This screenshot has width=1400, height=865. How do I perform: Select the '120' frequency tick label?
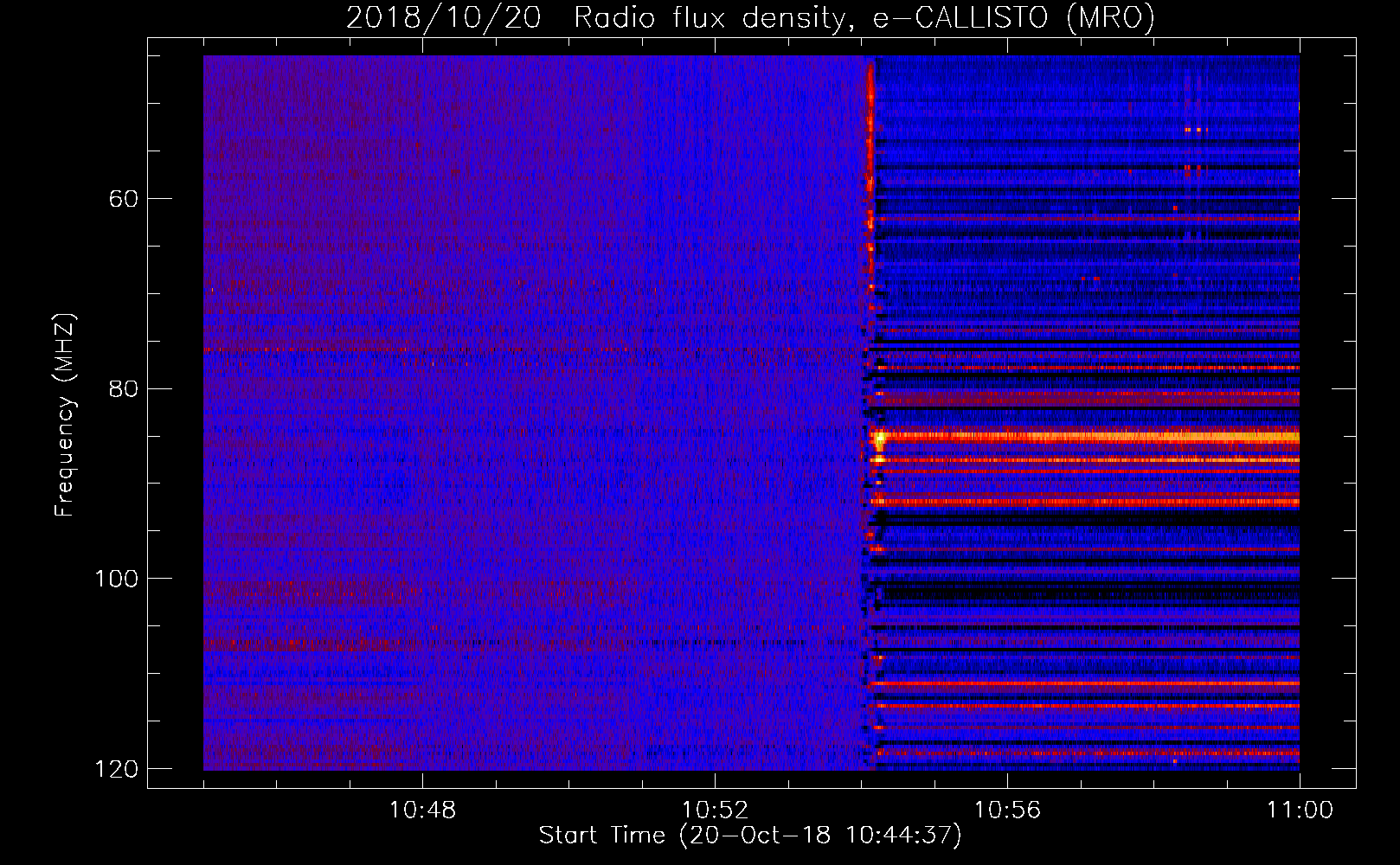pos(116,769)
